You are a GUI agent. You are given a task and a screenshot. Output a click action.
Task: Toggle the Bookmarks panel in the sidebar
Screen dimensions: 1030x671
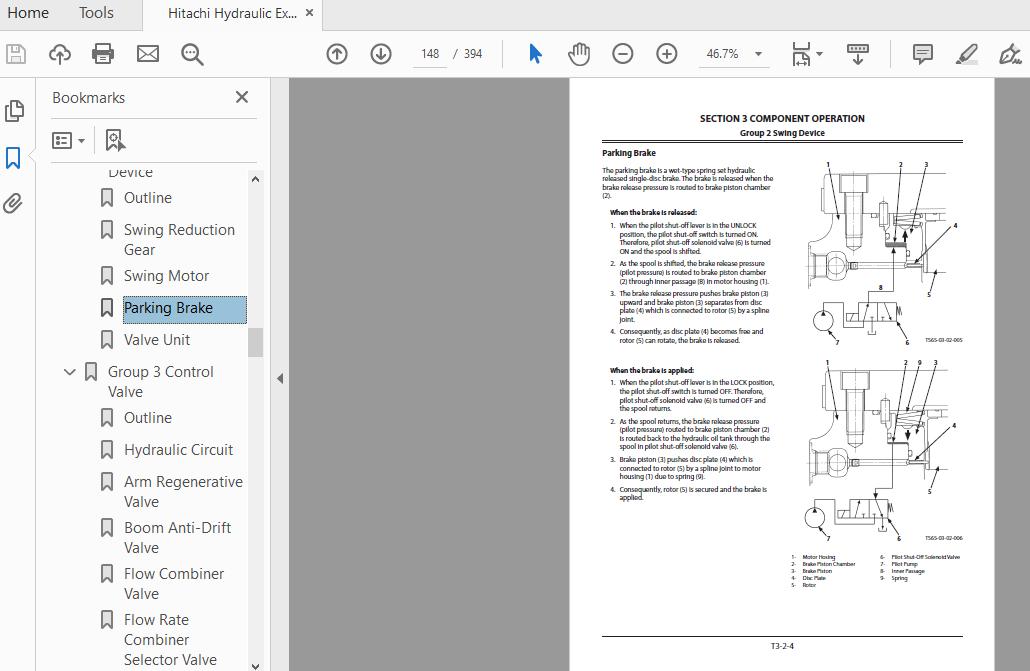[x=14, y=157]
